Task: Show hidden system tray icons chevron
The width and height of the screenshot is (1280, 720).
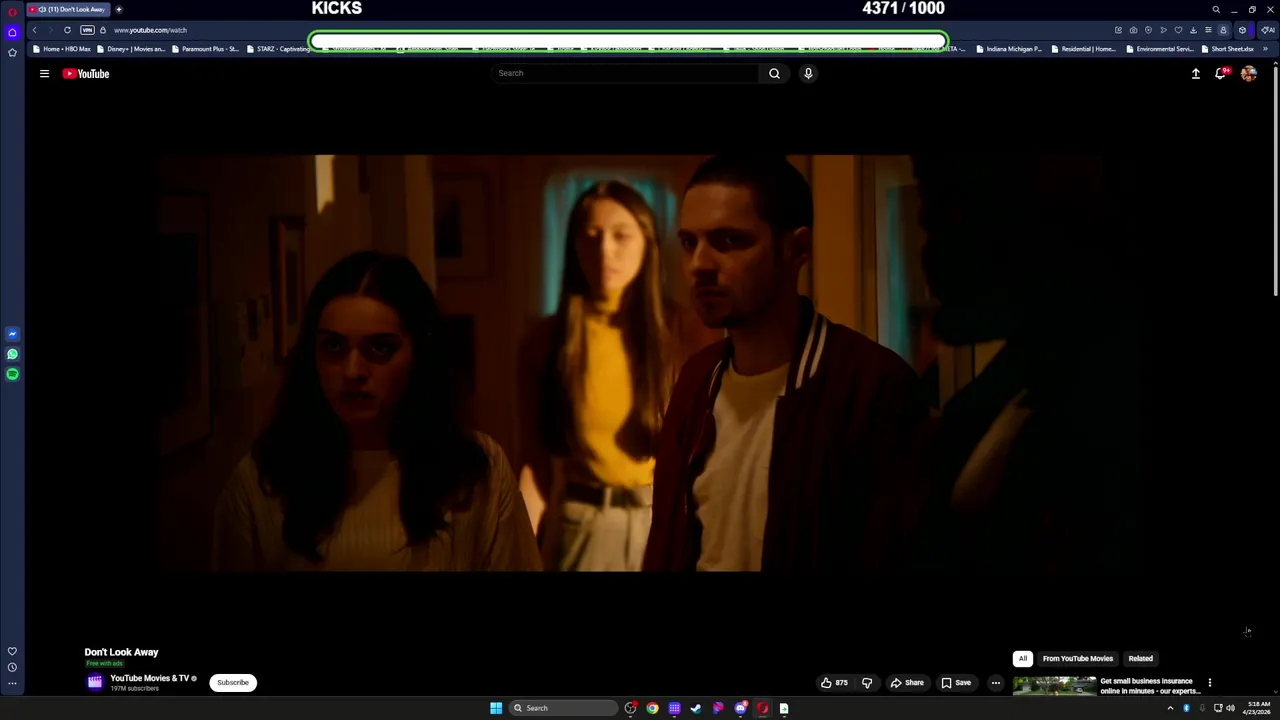Action: coord(1170,708)
